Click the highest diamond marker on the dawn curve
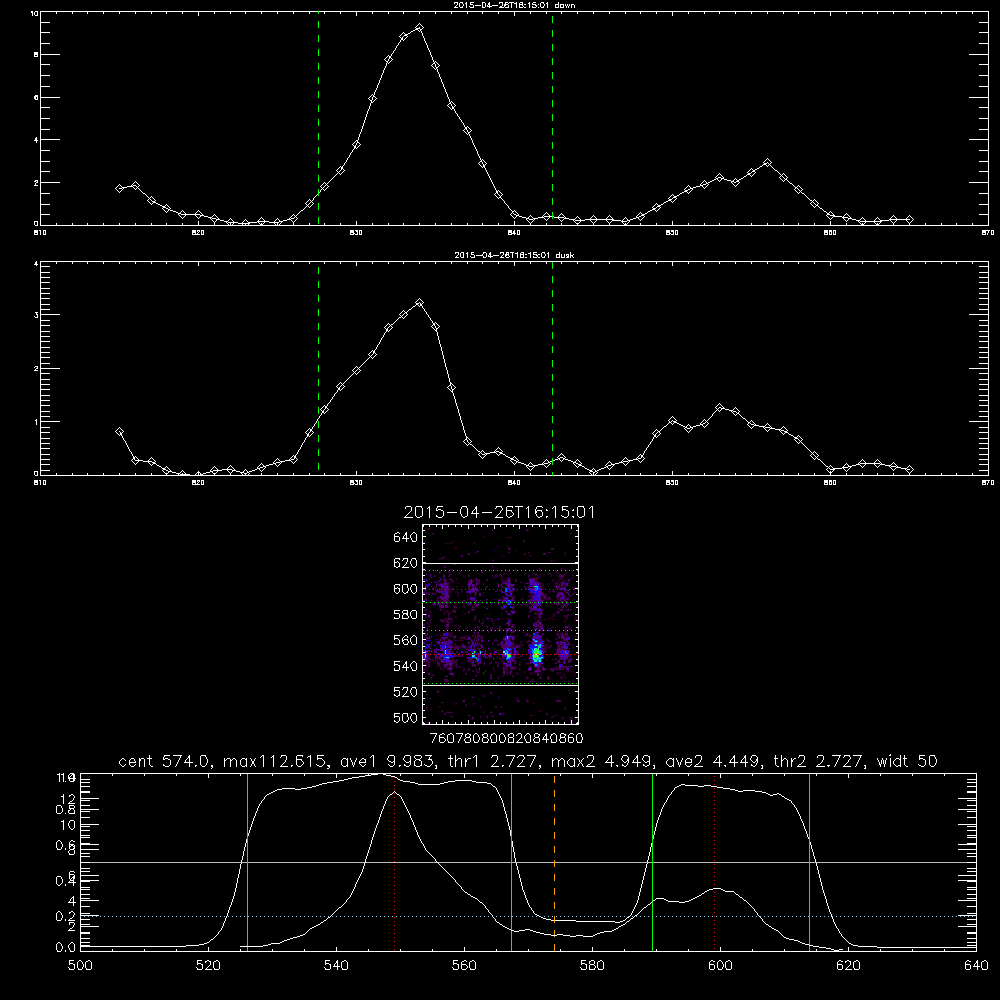Image resolution: width=1000 pixels, height=1000 pixels. pyautogui.click(x=419, y=28)
